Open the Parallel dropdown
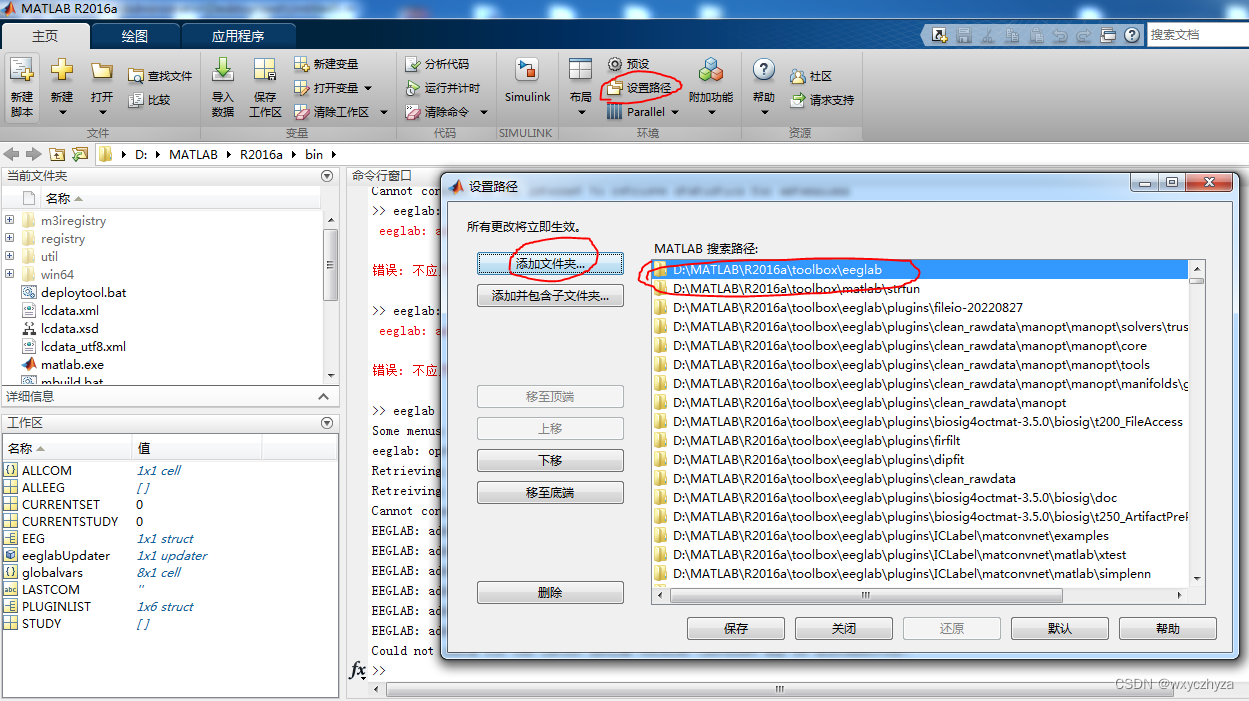The image size is (1249, 701). 675,112
